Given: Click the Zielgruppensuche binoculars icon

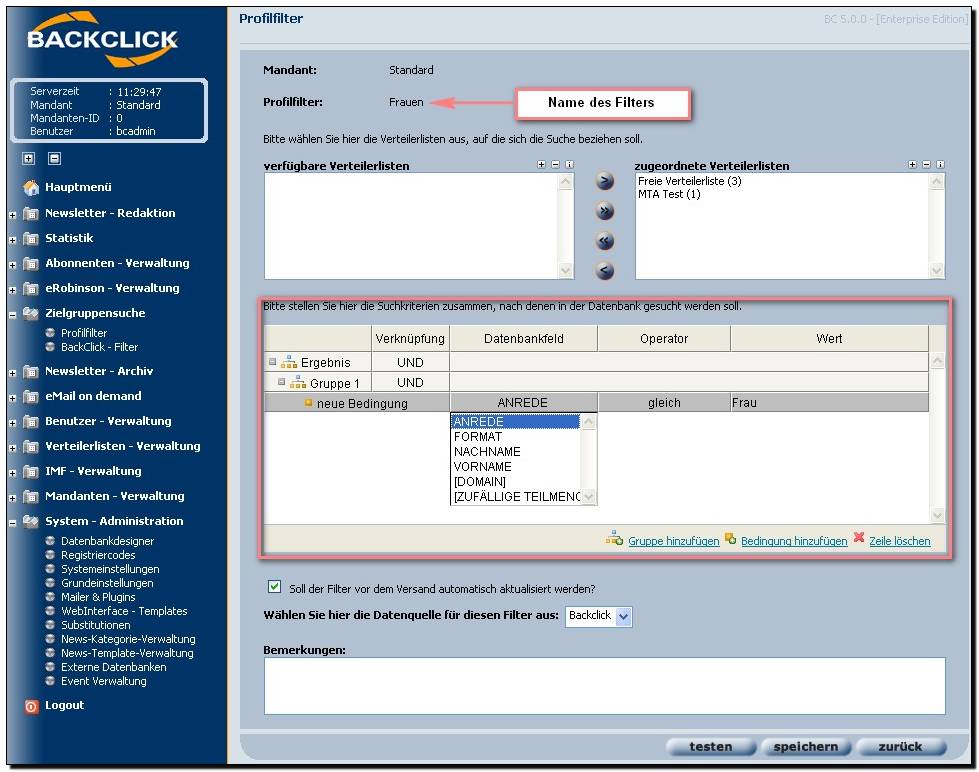Looking at the screenshot, I should click(x=31, y=314).
